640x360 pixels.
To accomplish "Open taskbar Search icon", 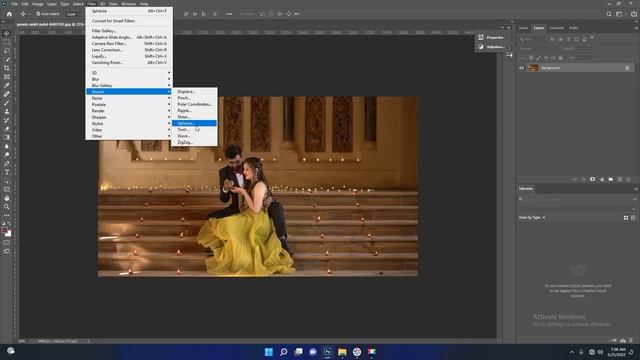I will 283,352.
